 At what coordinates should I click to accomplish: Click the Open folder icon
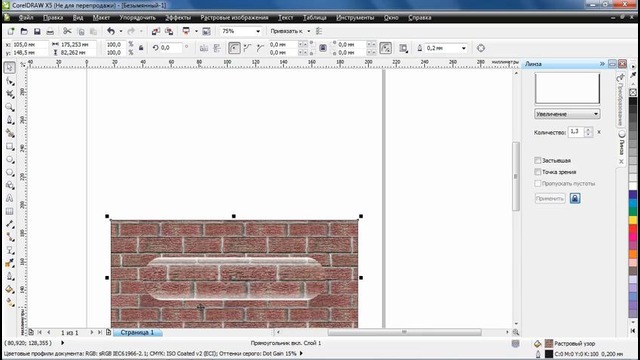tap(24, 31)
